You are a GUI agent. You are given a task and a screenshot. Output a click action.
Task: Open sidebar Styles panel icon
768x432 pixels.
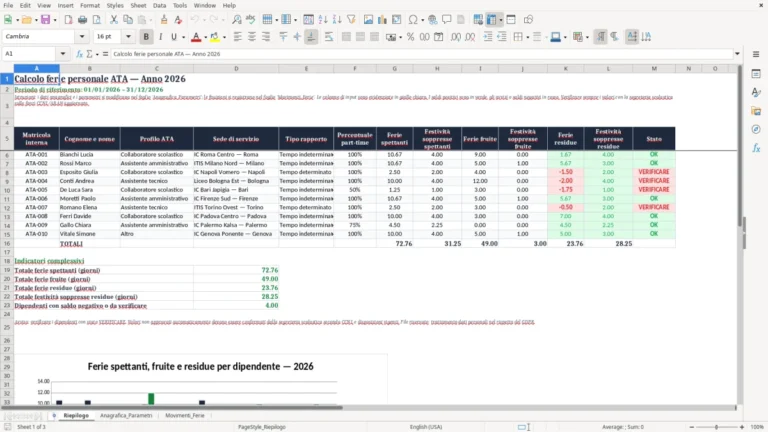756,92
